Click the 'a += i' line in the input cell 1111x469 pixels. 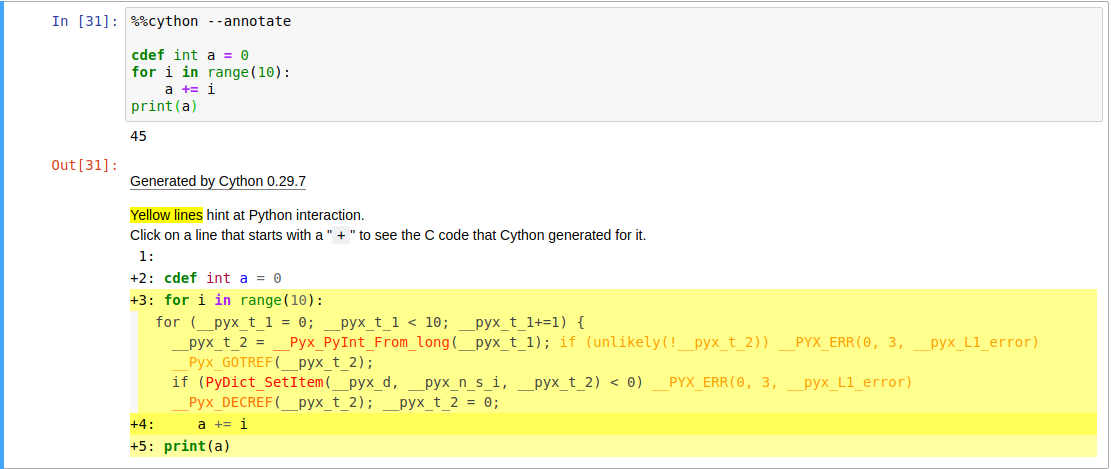pos(190,89)
